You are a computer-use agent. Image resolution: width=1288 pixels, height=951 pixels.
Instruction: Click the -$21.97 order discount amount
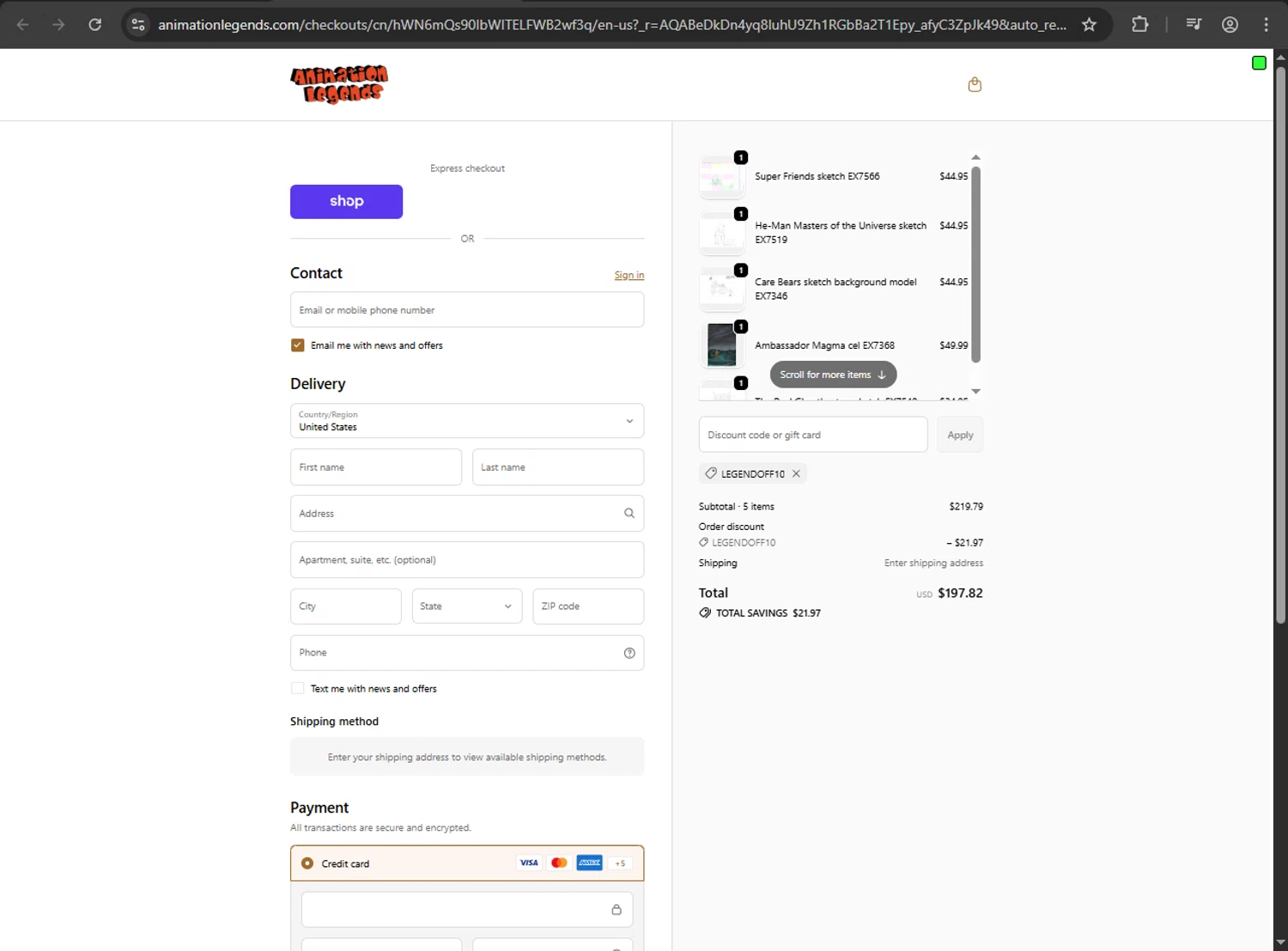click(x=965, y=543)
